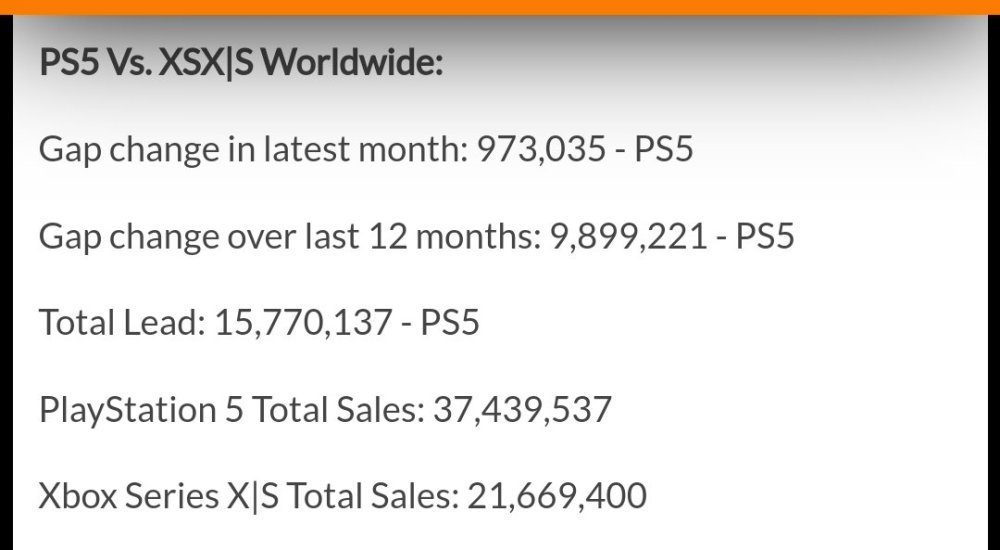Click 'PS5' at start of heading
Screen dimensions: 1000x550
tap(69, 65)
